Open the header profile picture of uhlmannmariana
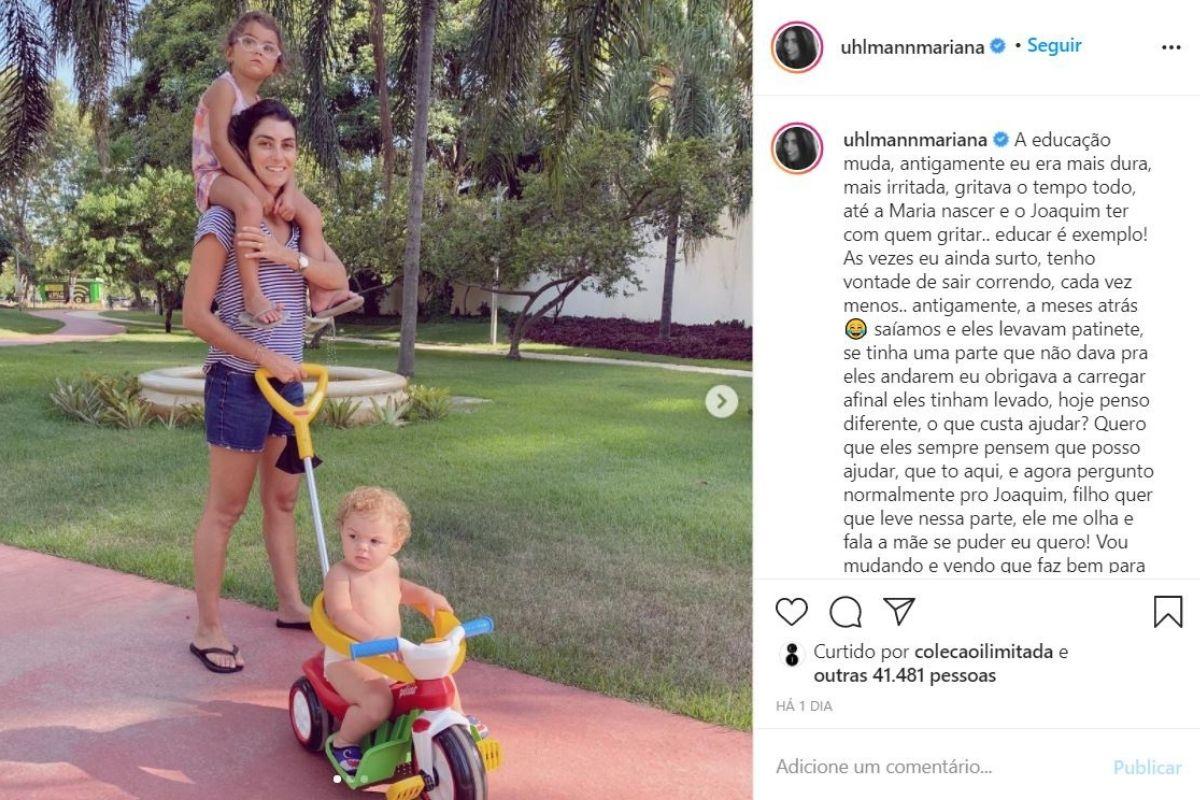1200x800 pixels. click(x=797, y=47)
